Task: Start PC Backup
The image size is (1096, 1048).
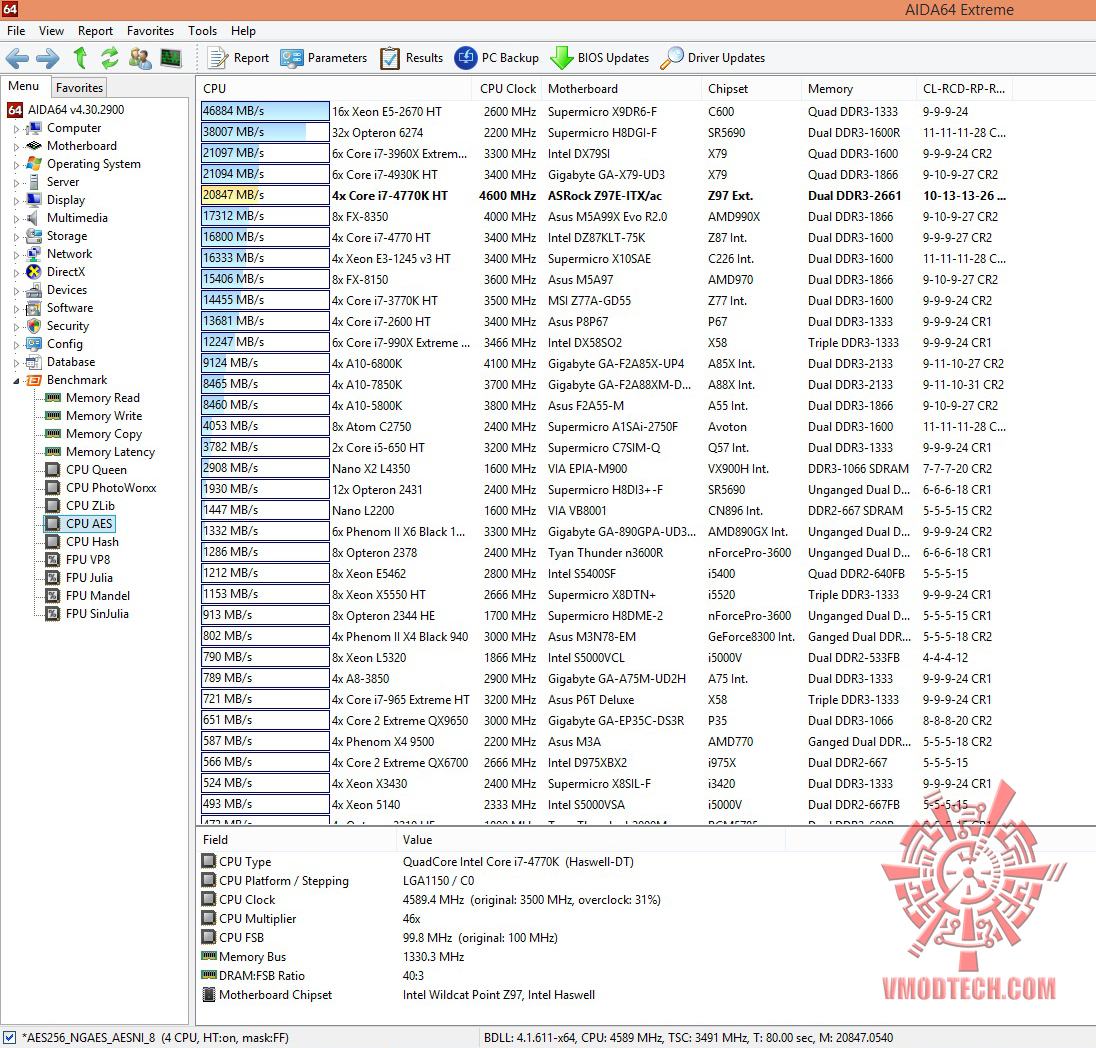Action: point(497,58)
